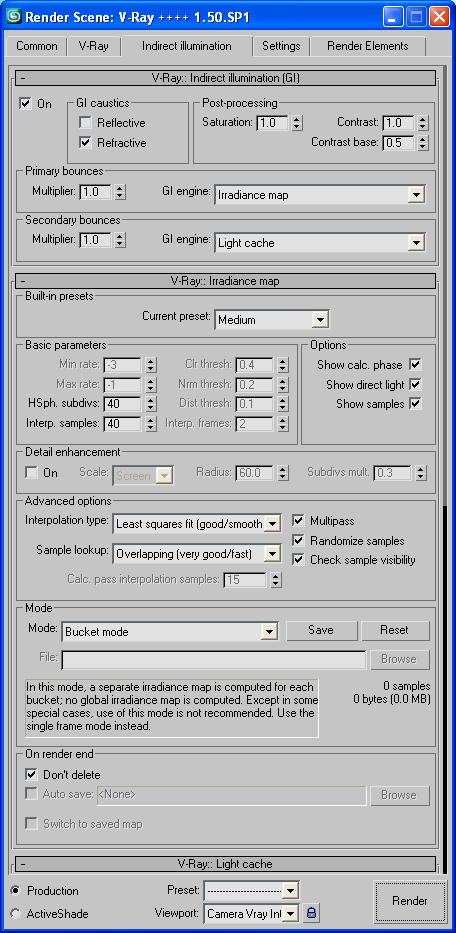Click the Saturation value field

273,123
